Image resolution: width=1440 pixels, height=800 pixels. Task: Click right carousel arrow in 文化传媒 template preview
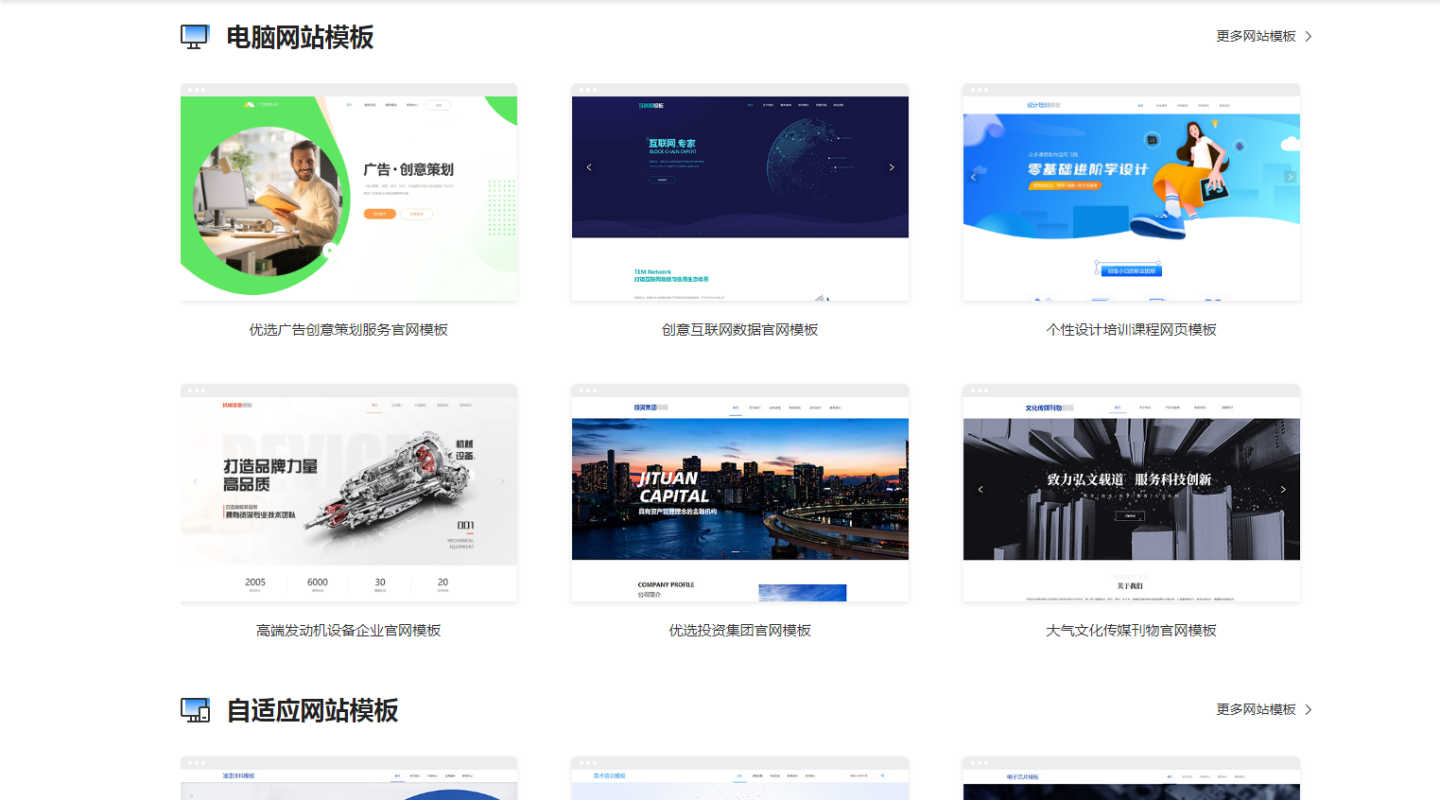tap(1283, 489)
